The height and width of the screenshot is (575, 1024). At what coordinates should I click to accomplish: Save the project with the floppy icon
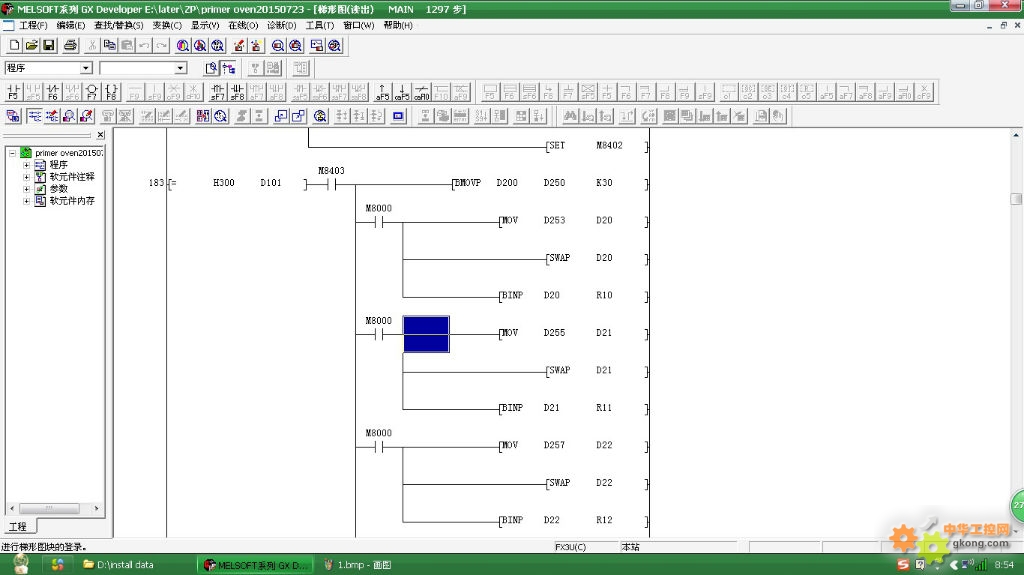tap(48, 45)
